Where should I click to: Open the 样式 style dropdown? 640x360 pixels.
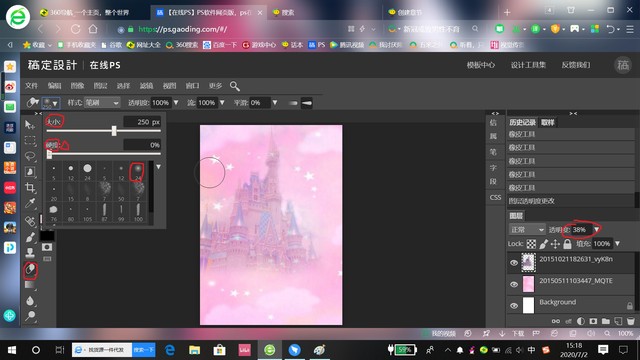[102, 103]
